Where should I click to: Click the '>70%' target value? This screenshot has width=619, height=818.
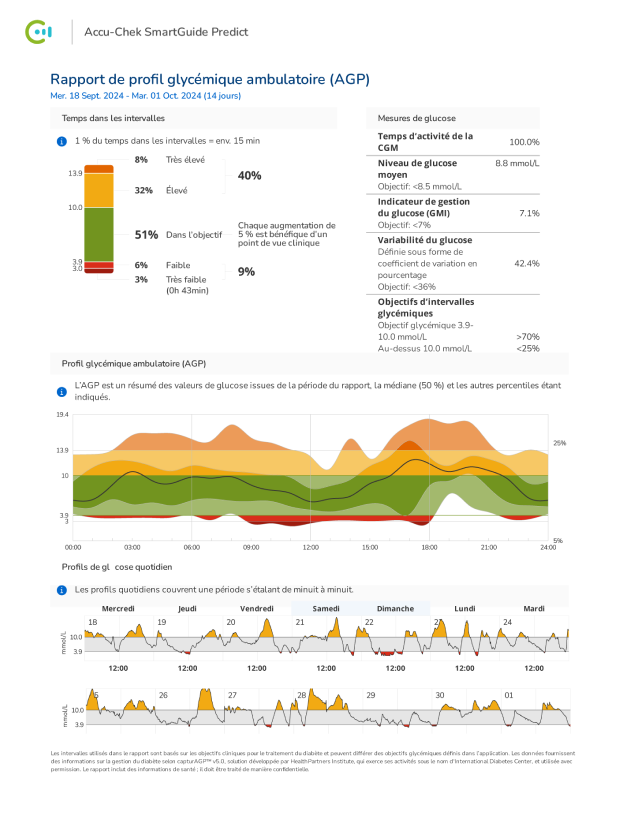click(528, 336)
